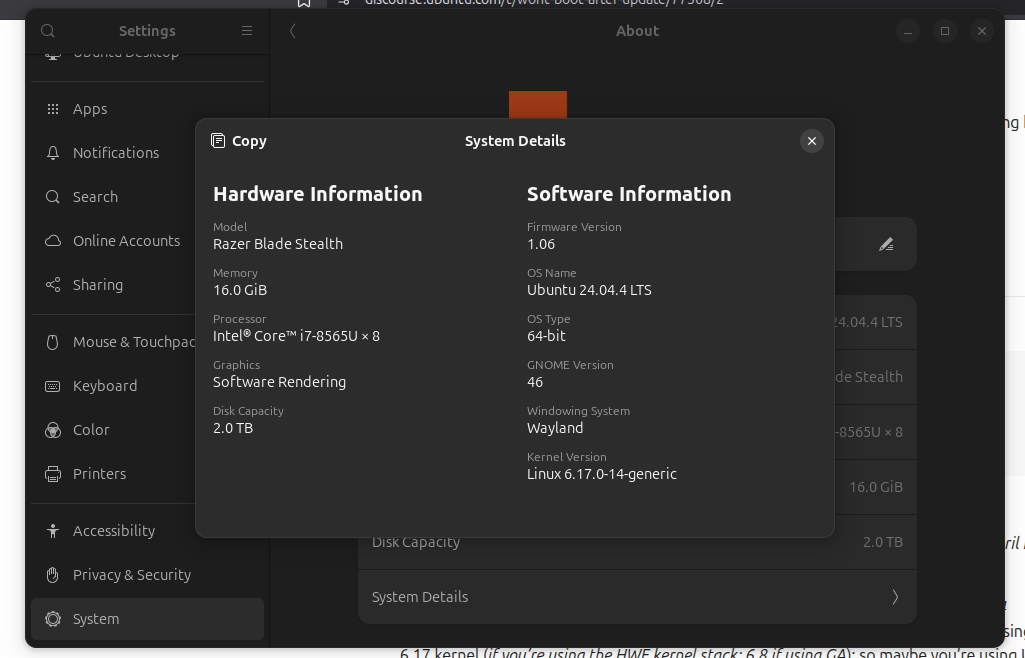Close the System Details dialog
Image resolution: width=1025 pixels, height=658 pixels.
click(x=811, y=141)
